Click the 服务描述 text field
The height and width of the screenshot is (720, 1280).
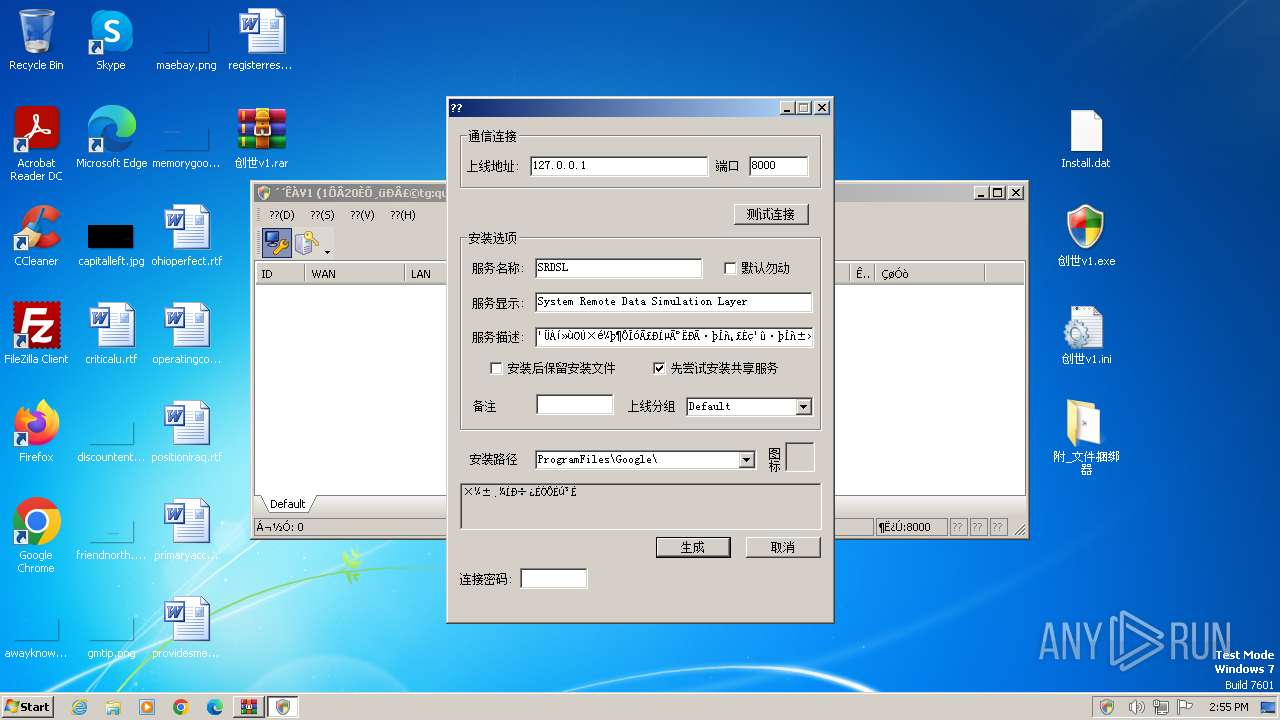tap(674, 337)
